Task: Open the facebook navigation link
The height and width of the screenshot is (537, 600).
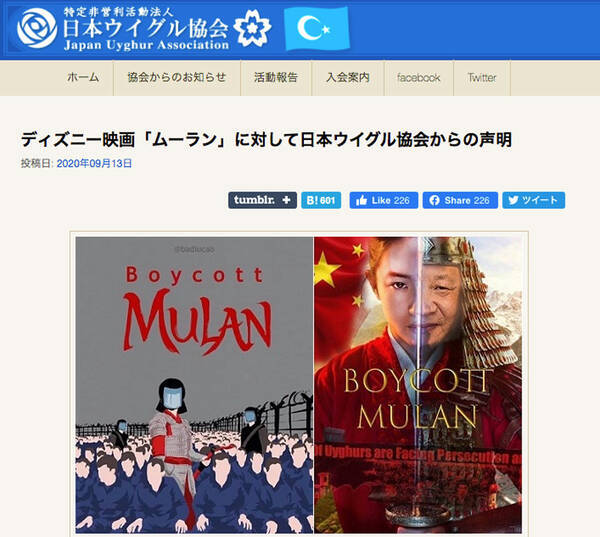Action: pyautogui.click(x=419, y=78)
